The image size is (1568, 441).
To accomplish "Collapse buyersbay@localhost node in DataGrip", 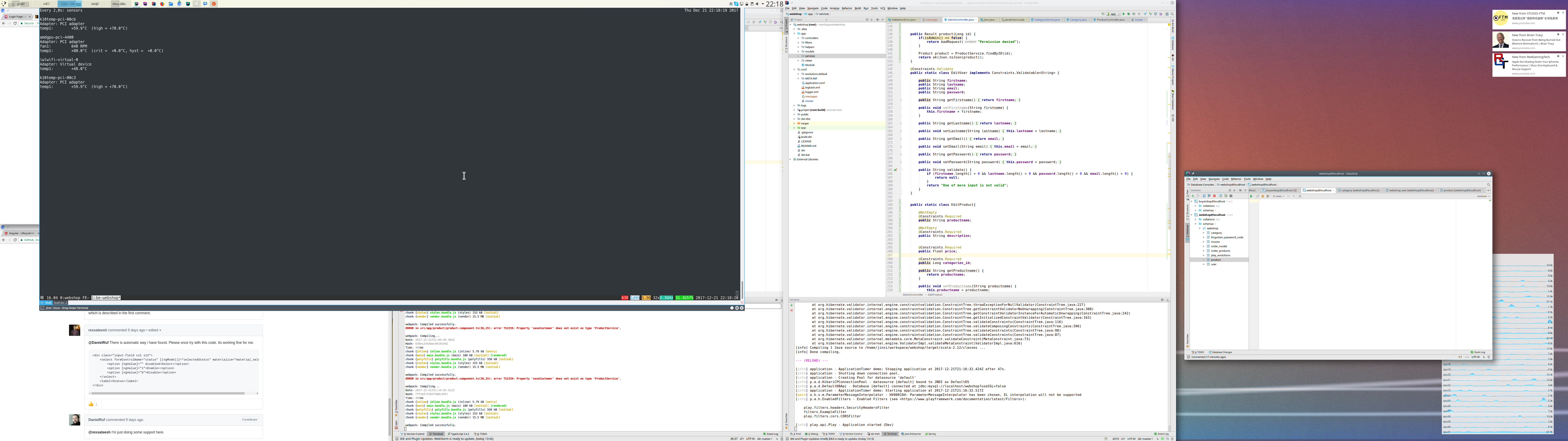I will coord(1192,202).
